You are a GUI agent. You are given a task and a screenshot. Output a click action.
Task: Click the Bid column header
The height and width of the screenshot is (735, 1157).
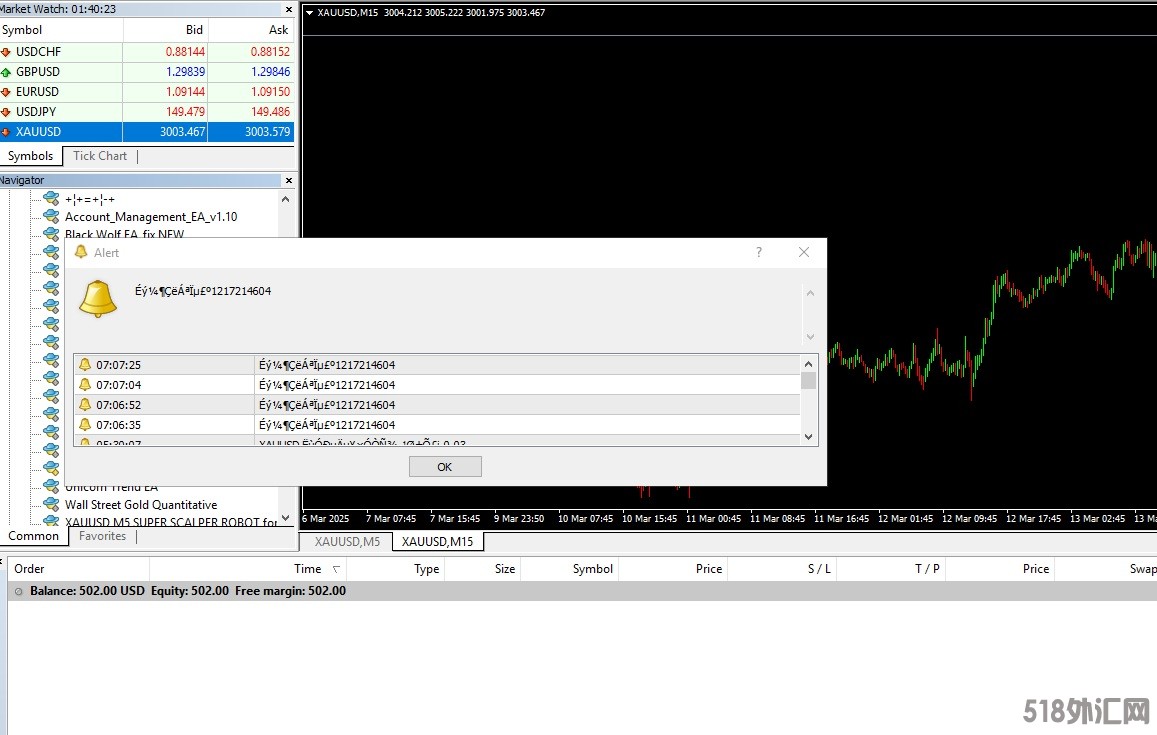165,30
